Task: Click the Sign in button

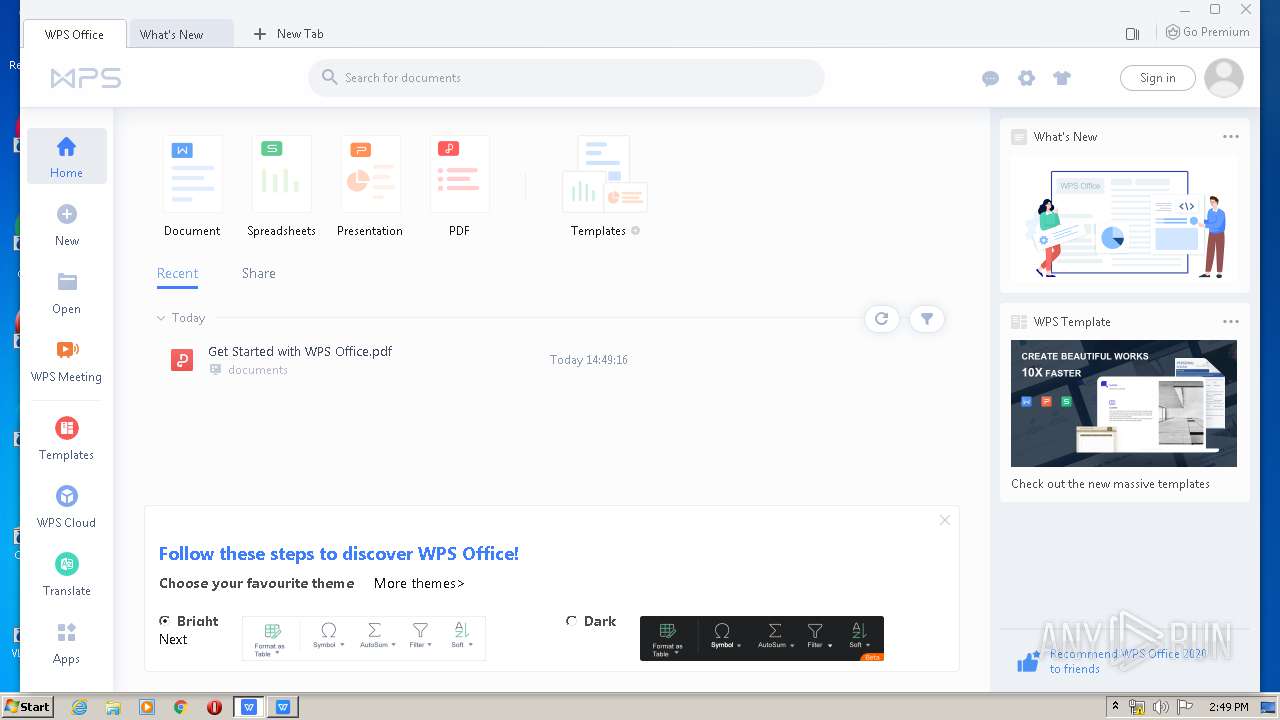Action: pyautogui.click(x=1158, y=78)
